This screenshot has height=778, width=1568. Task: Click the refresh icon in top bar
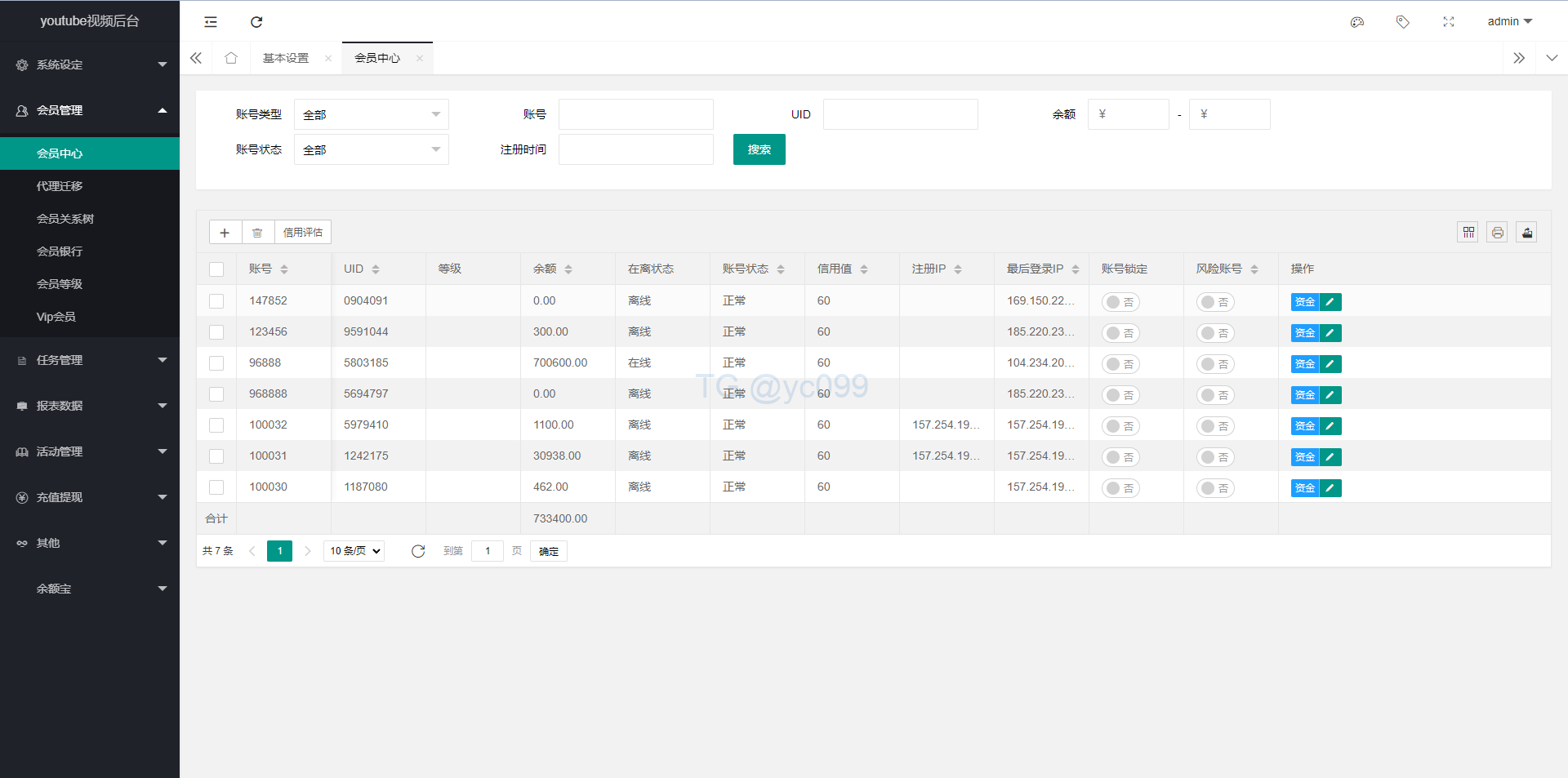pos(256,22)
